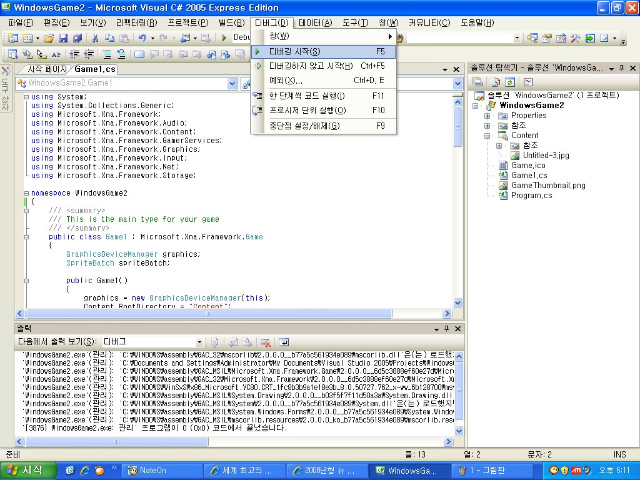The image size is (640, 480).
Task: Open Game1.cs in Solution Explorer
Action: [529, 175]
